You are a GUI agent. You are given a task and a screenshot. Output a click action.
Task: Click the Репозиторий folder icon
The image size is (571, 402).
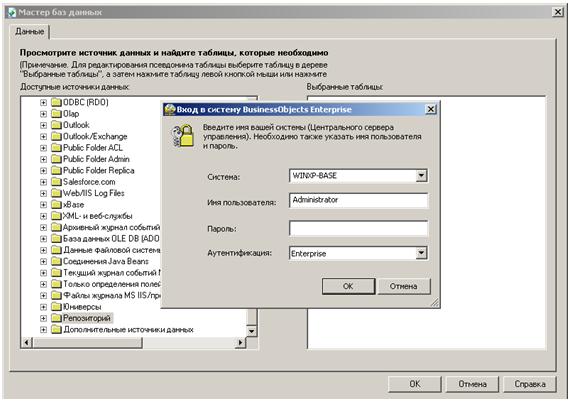click(56, 318)
